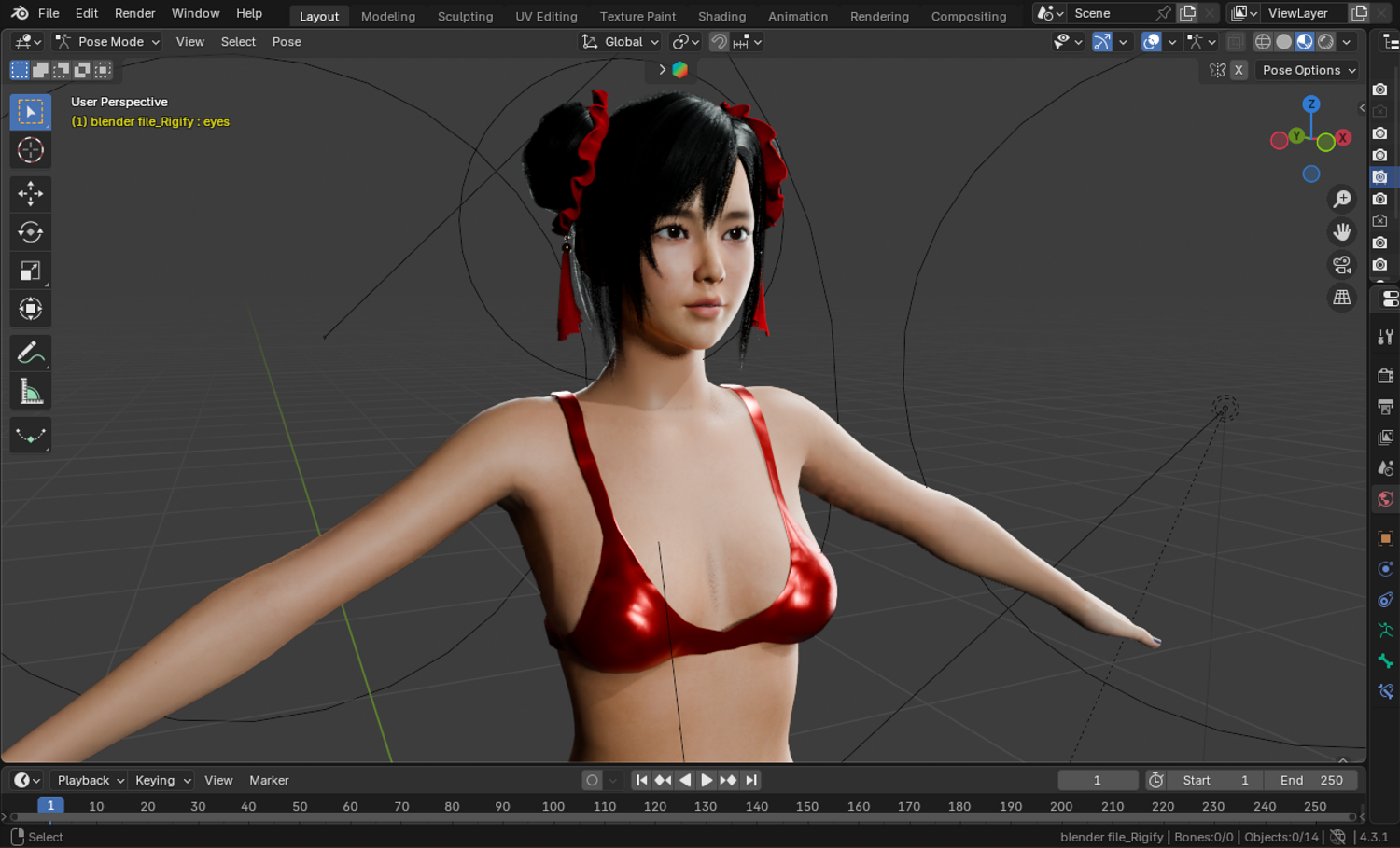Select the Annotate pencil tool
This screenshot has height=848, width=1400.
pyautogui.click(x=31, y=353)
